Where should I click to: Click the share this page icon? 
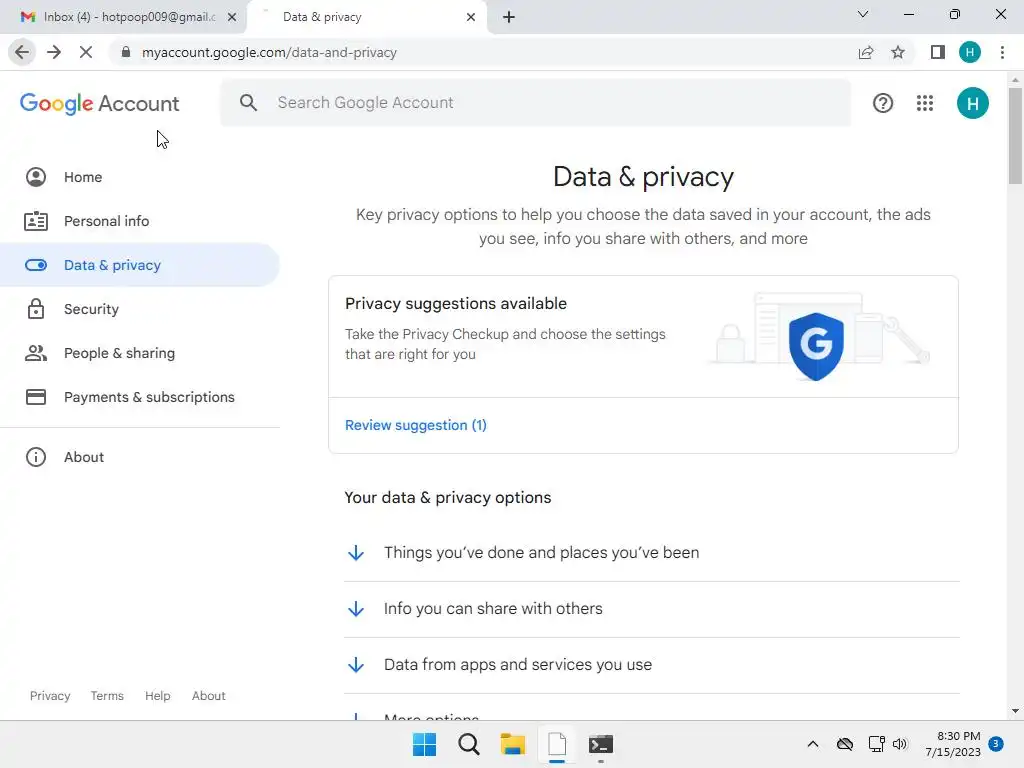tap(866, 52)
